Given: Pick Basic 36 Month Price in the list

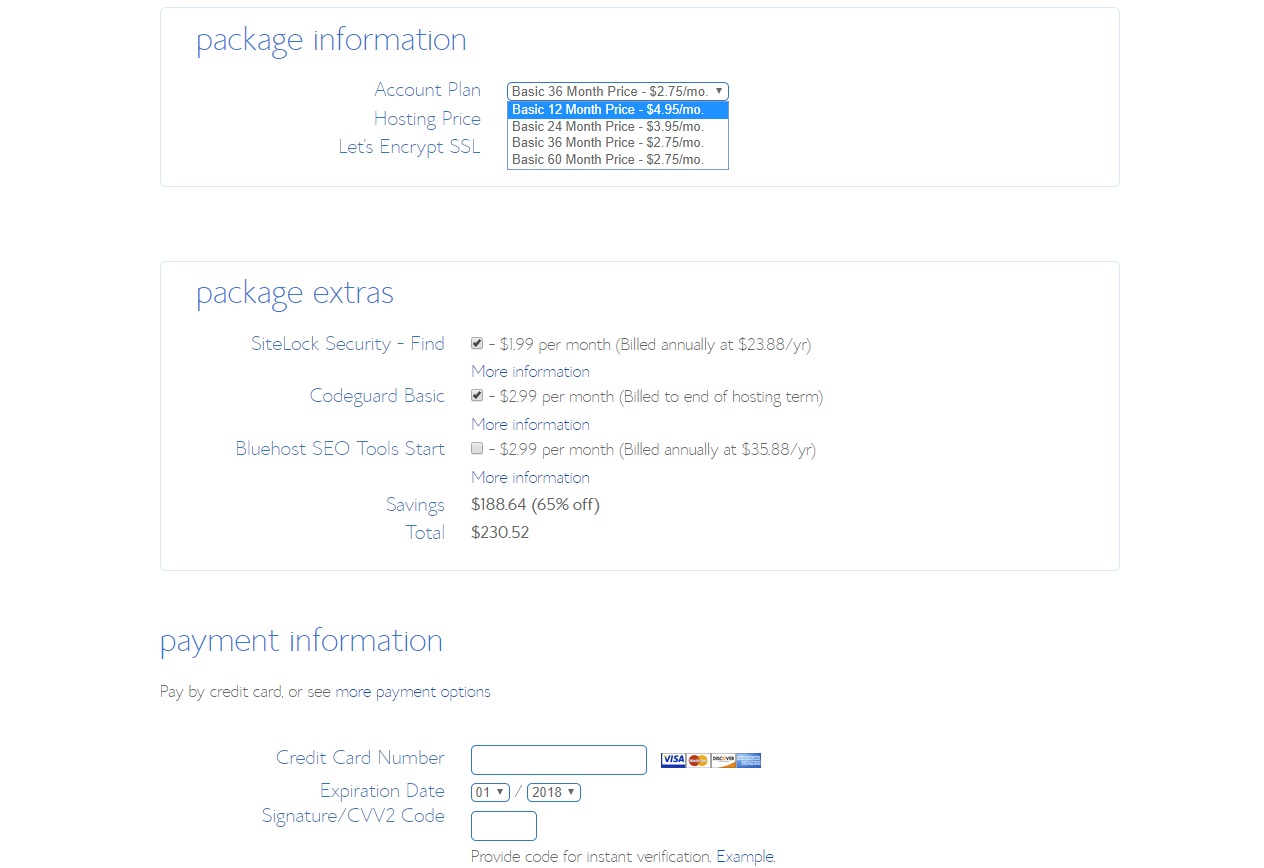Looking at the screenshot, I should pyautogui.click(x=618, y=143).
